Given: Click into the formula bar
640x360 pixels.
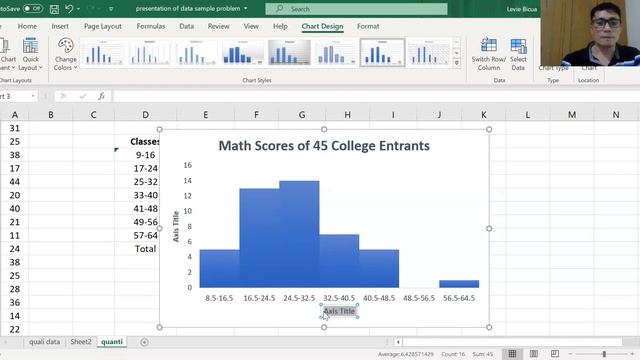Looking at the screenshot, I should pos(376,96).
